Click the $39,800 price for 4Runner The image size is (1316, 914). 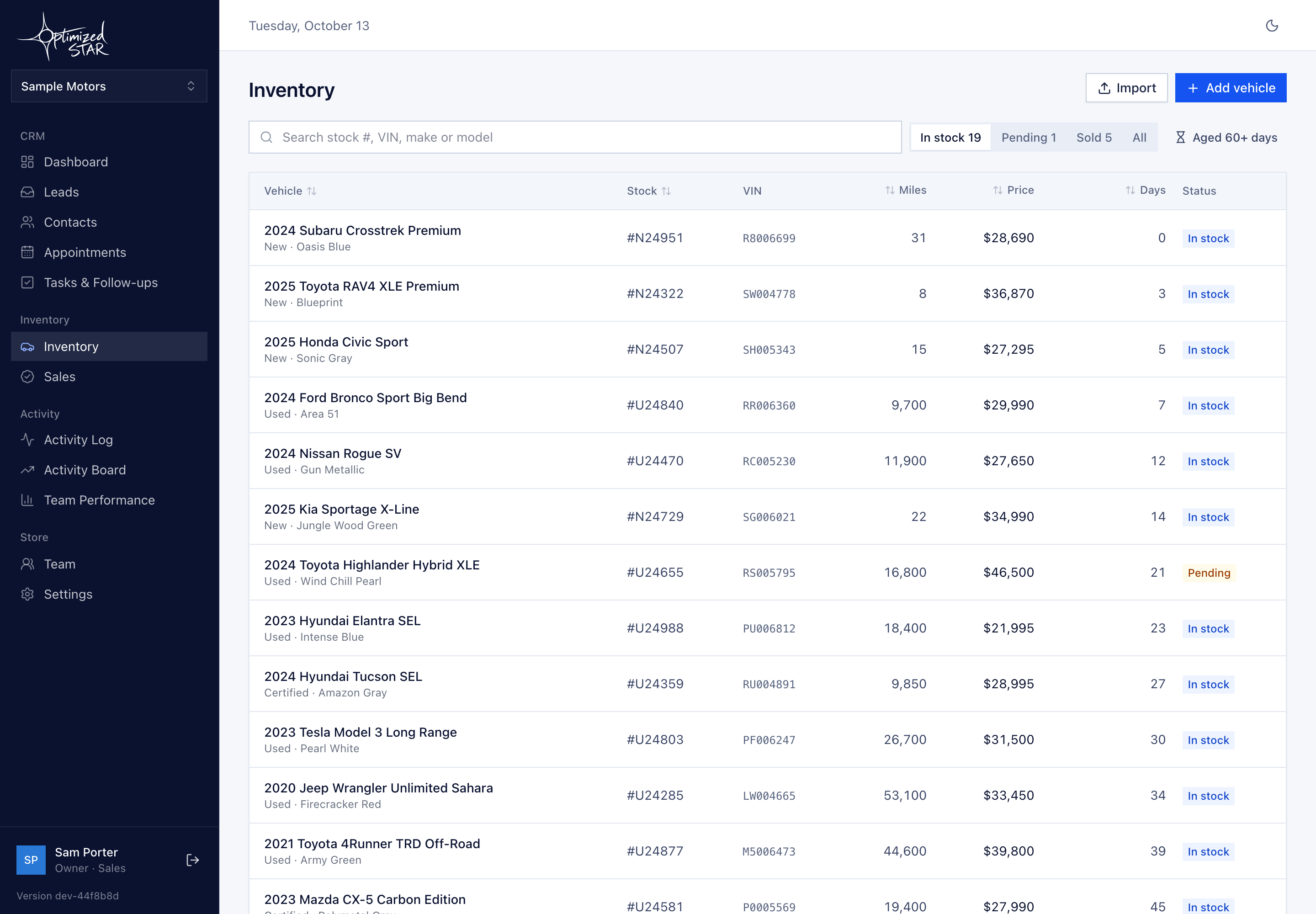tap(1008, 851)
